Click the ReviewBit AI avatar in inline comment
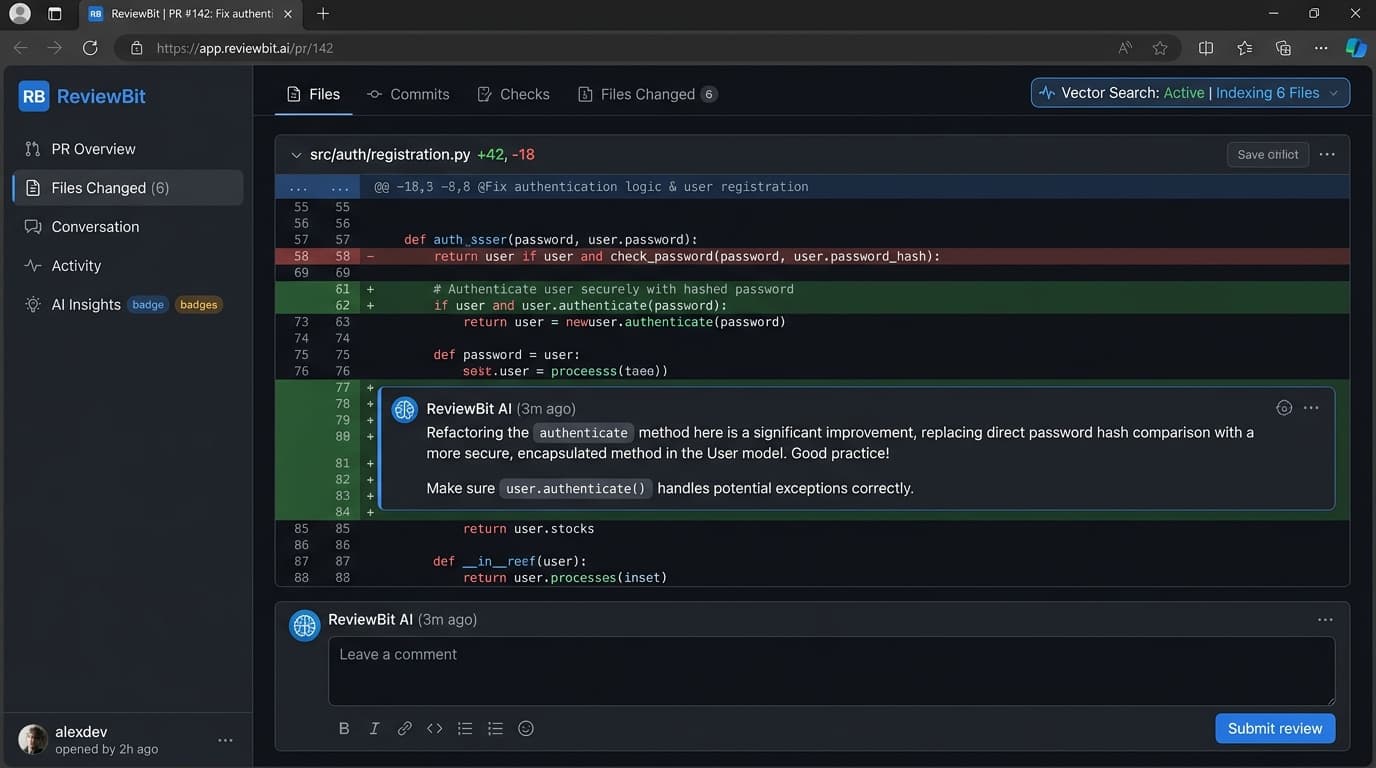Viewport: 1376px width, 768px height. [405, 409]
